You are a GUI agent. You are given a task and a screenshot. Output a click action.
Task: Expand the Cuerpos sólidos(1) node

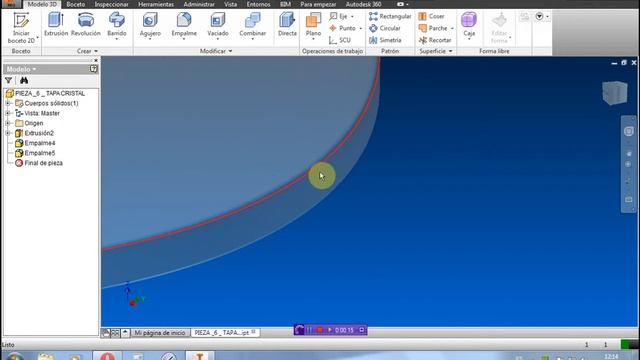coord(7,103)
